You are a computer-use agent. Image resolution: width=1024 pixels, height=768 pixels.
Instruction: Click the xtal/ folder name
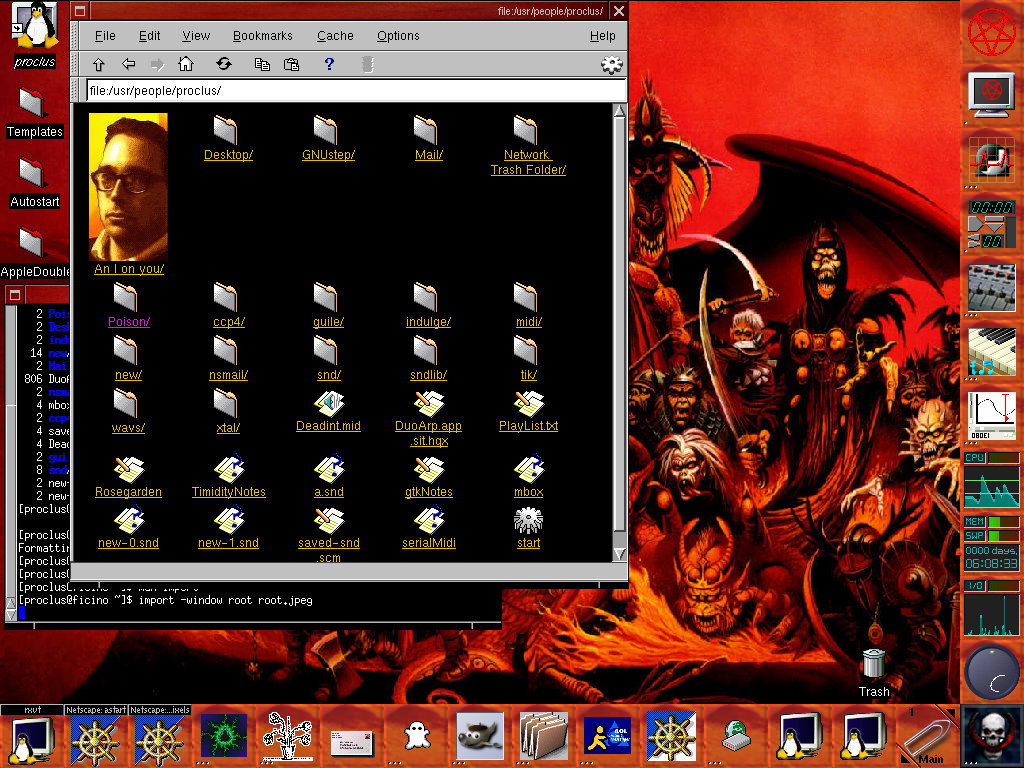229,428
